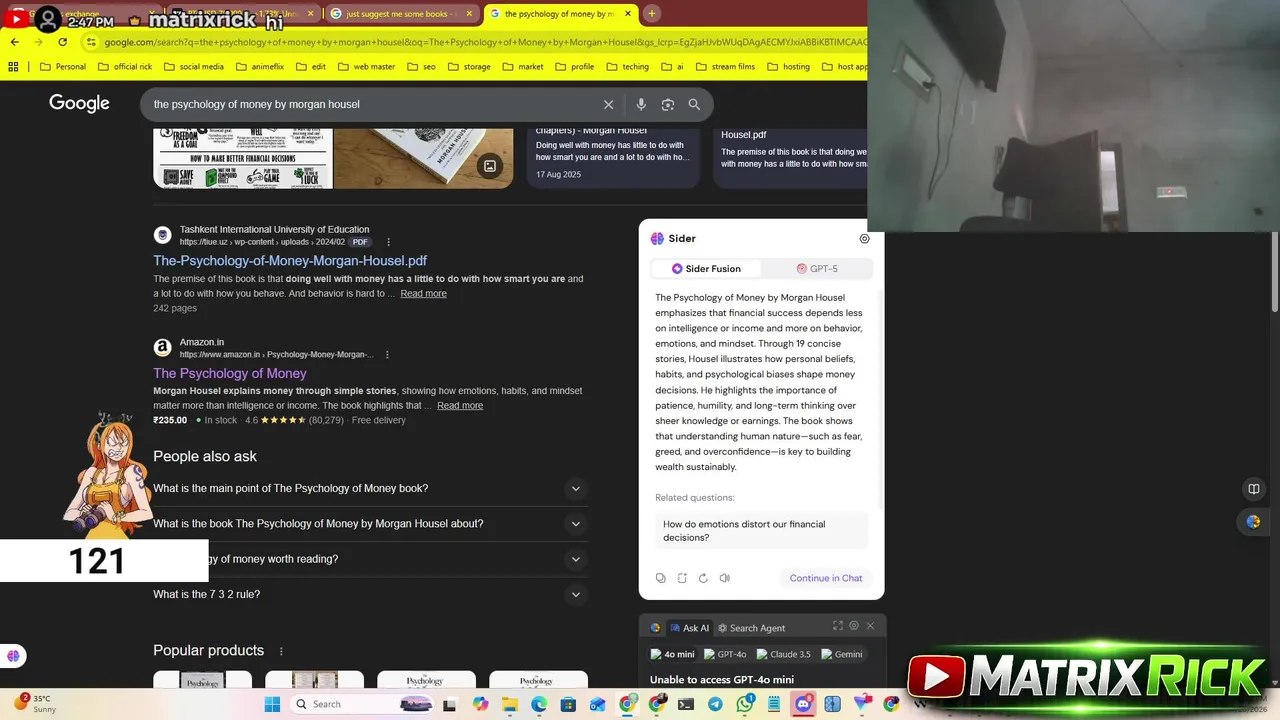Click Continue in Chat button
The image size is (1280, 720).
coord(826,578)
